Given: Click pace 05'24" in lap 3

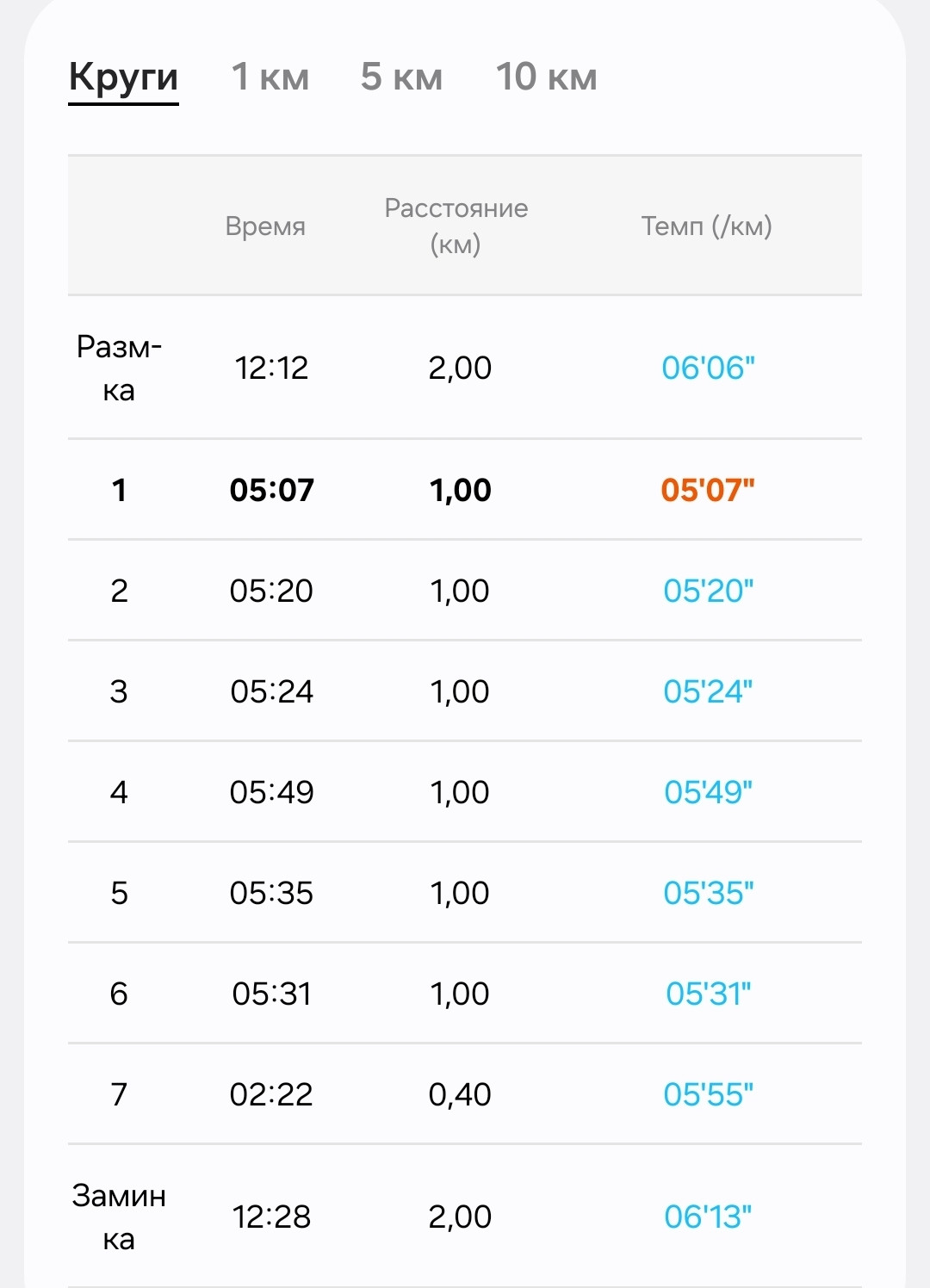Looking at the screenshot, I should pyautogui.click(x=708, y=691).
